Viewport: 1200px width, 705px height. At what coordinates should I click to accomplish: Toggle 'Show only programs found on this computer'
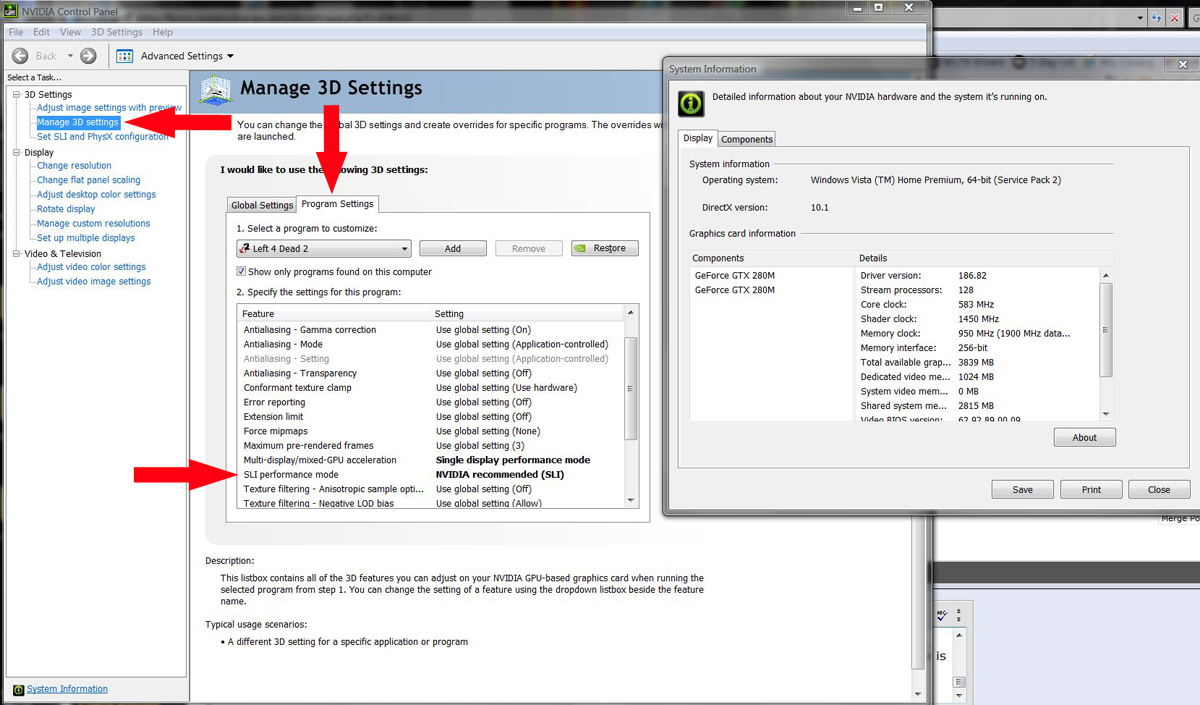(x=241, y=272)
